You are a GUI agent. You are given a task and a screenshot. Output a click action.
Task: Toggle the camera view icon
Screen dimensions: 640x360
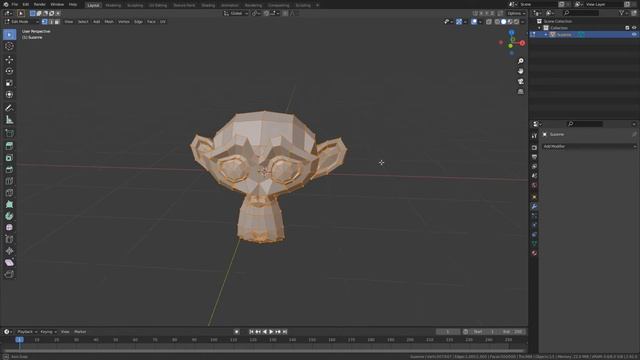tap(520, 82)
